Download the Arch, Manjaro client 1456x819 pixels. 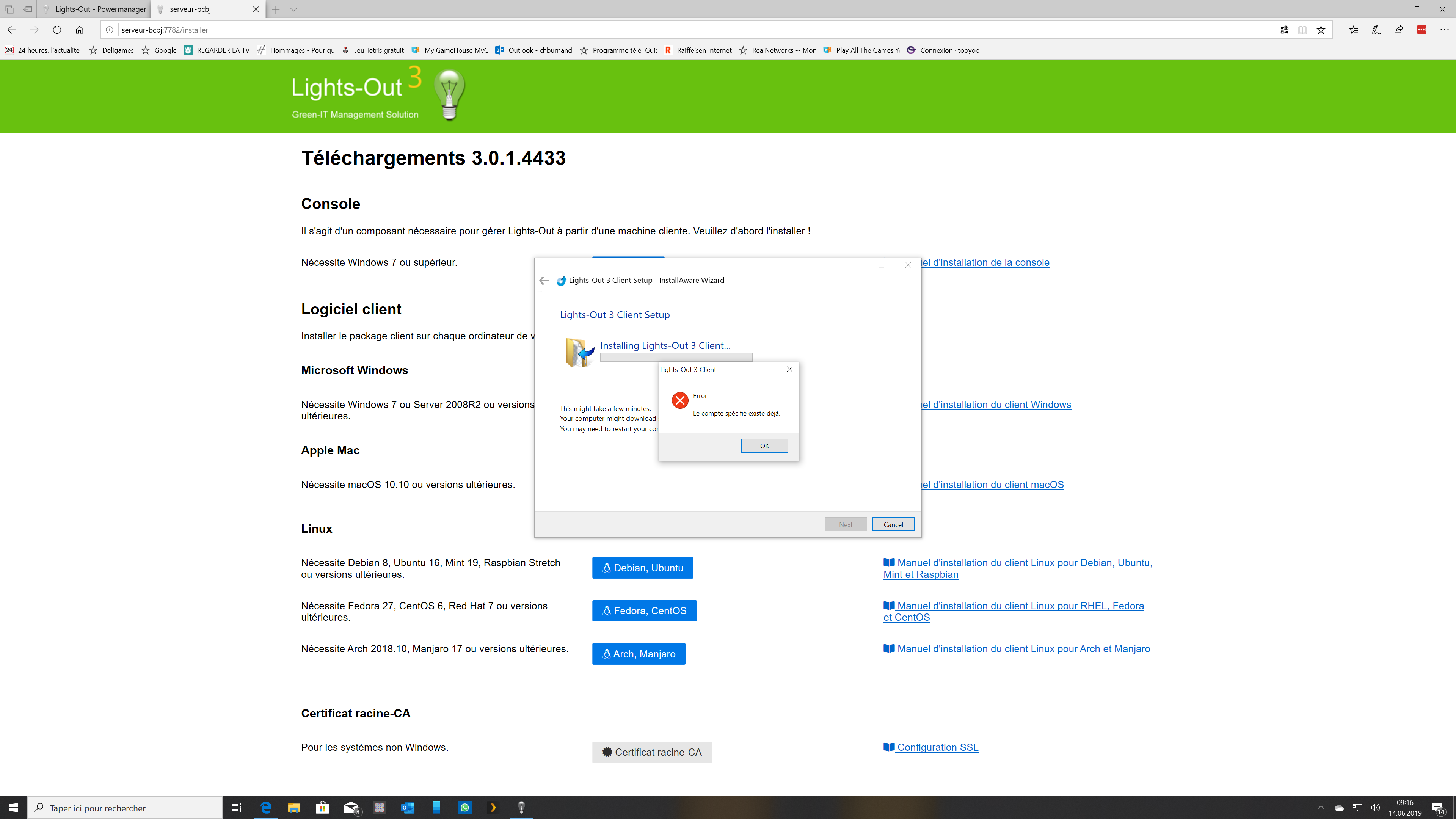point(639,654)
